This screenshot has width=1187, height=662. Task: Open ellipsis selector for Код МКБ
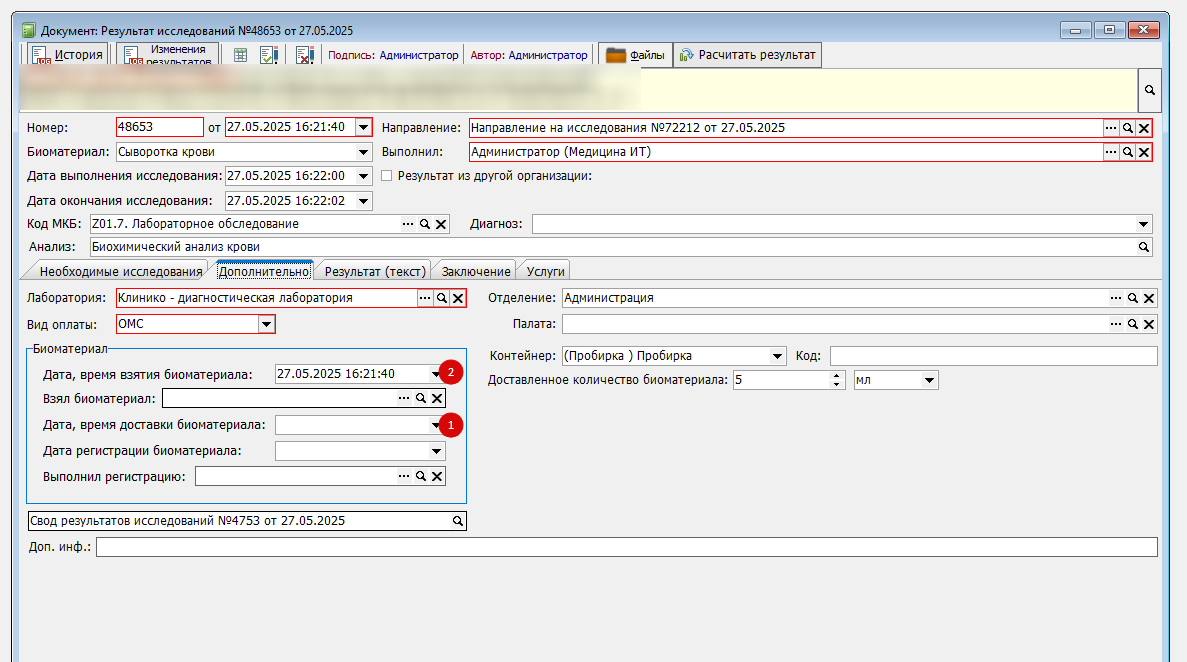point(408,224)
